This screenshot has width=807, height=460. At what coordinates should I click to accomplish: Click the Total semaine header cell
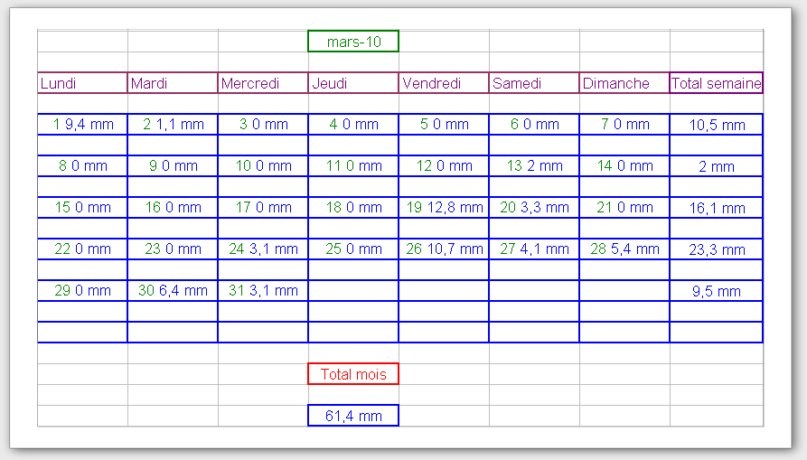pyautogui.click(x=716, y=83)
